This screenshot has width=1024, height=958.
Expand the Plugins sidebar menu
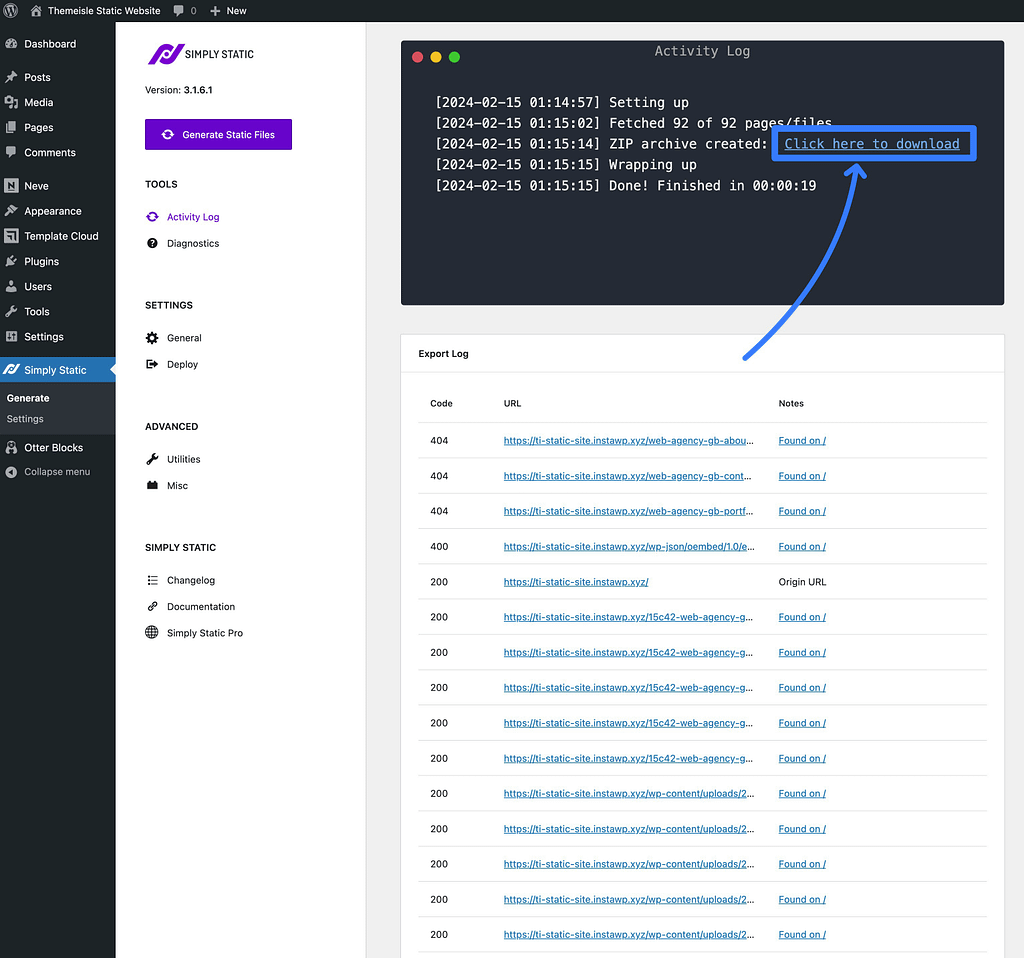pos(41,261)
